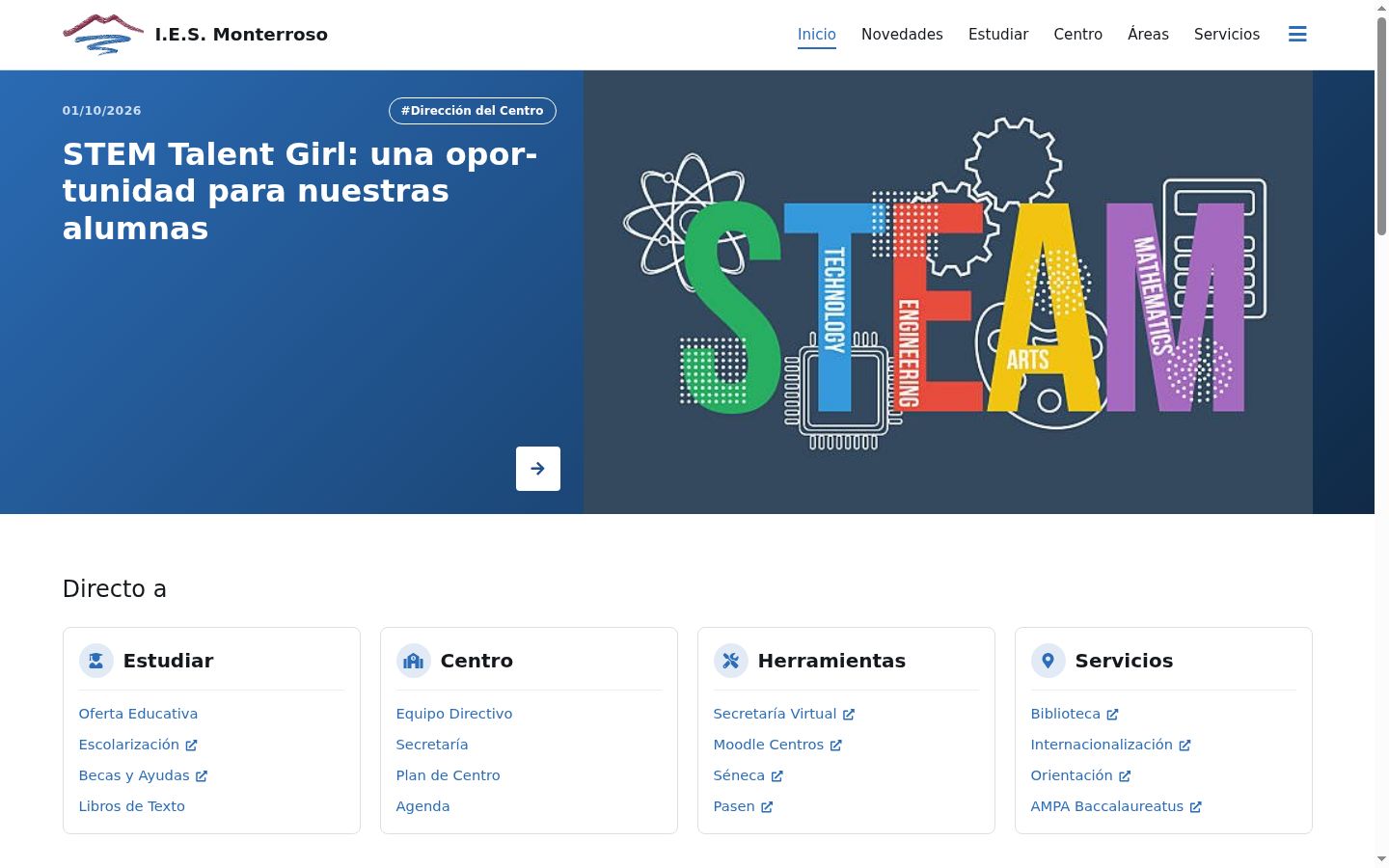Click external link icon beside Secretaría Virtual
Viewport: 1389px width, 868px height.
coord(849,715)
